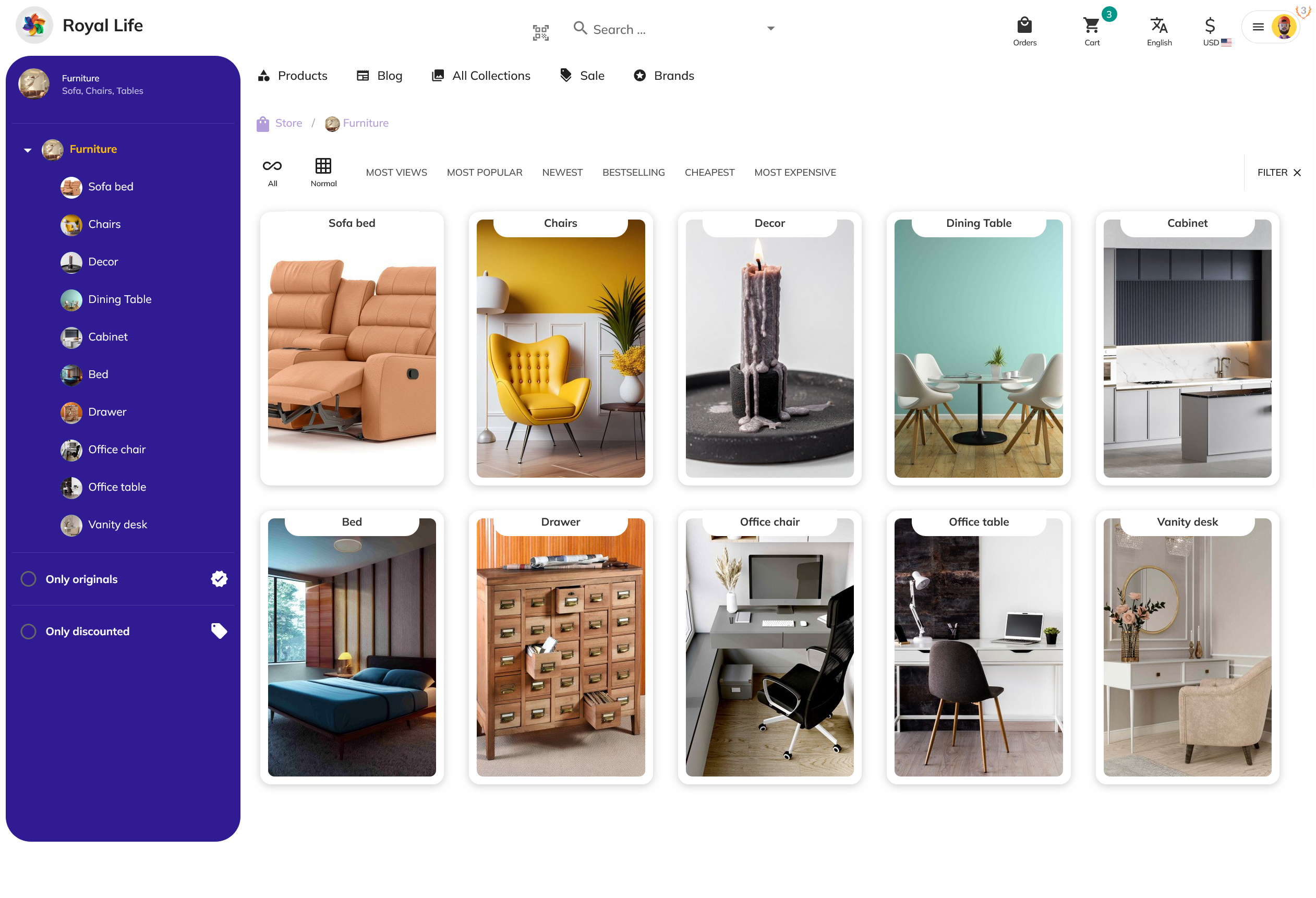The height and width of the screenshot is (898, 1316).
Task: Click the BESTSELLING sort tab
Action: (x=633, y=172)
